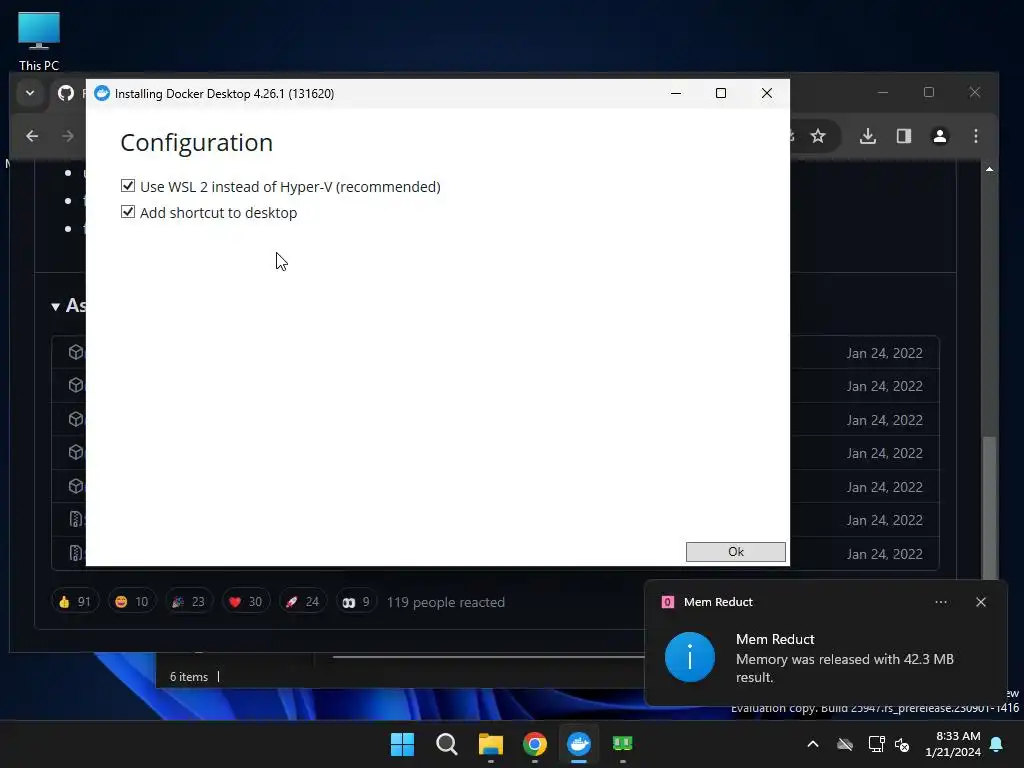Click last Jan 24, 2022 asset date
The width and height of the screenshot is (1024, 768).
884,554
